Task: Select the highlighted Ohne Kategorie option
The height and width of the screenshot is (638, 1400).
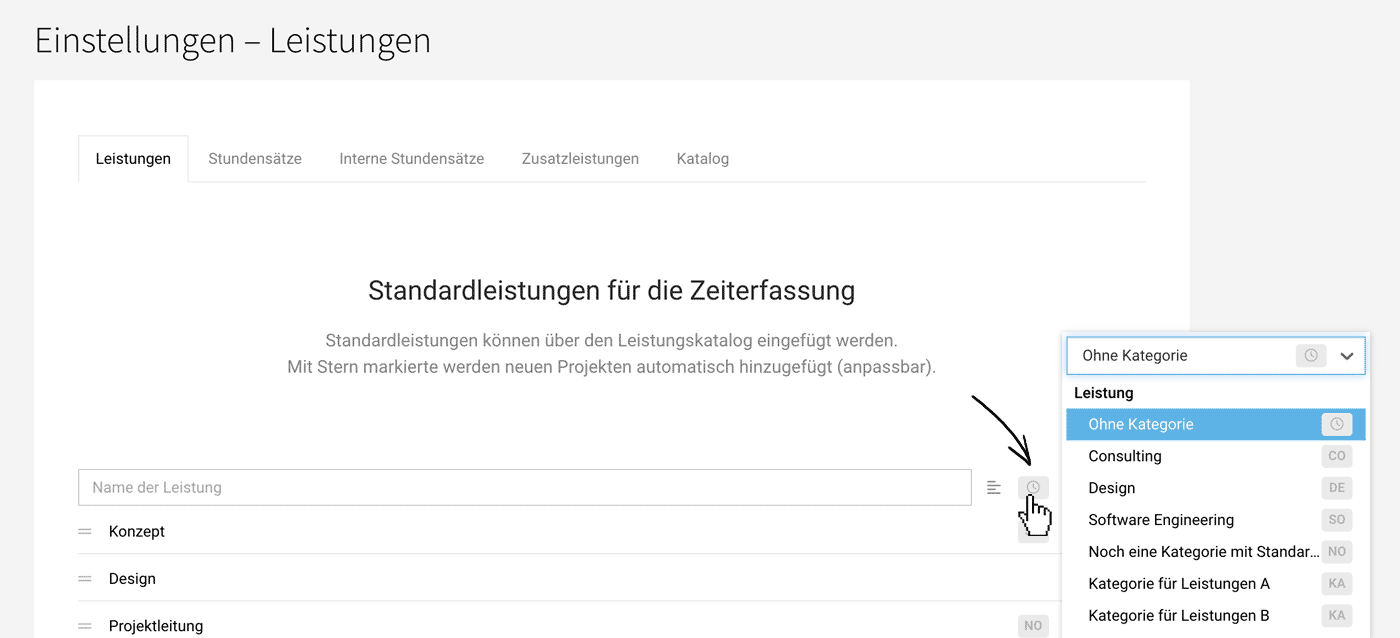Action: tap(1180, 424)
